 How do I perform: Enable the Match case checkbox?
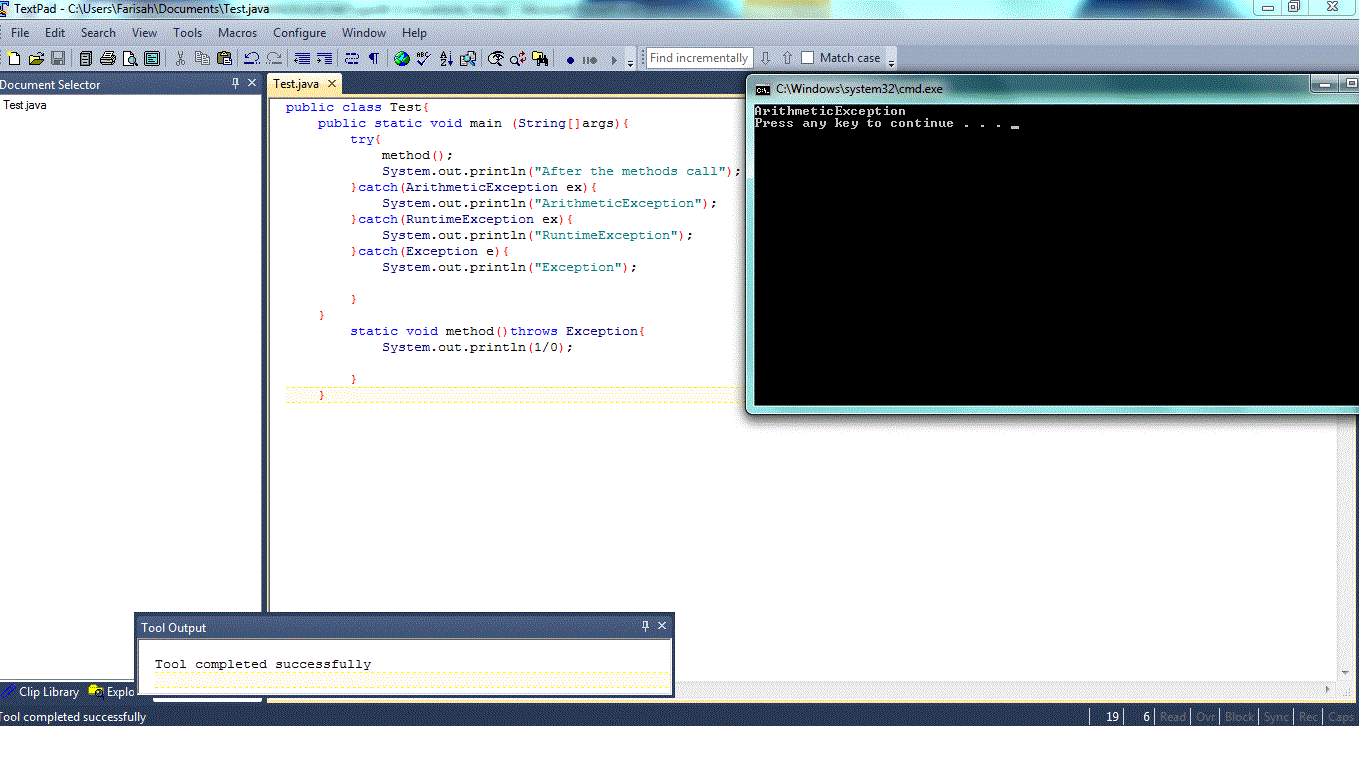[x=808, y=58]
